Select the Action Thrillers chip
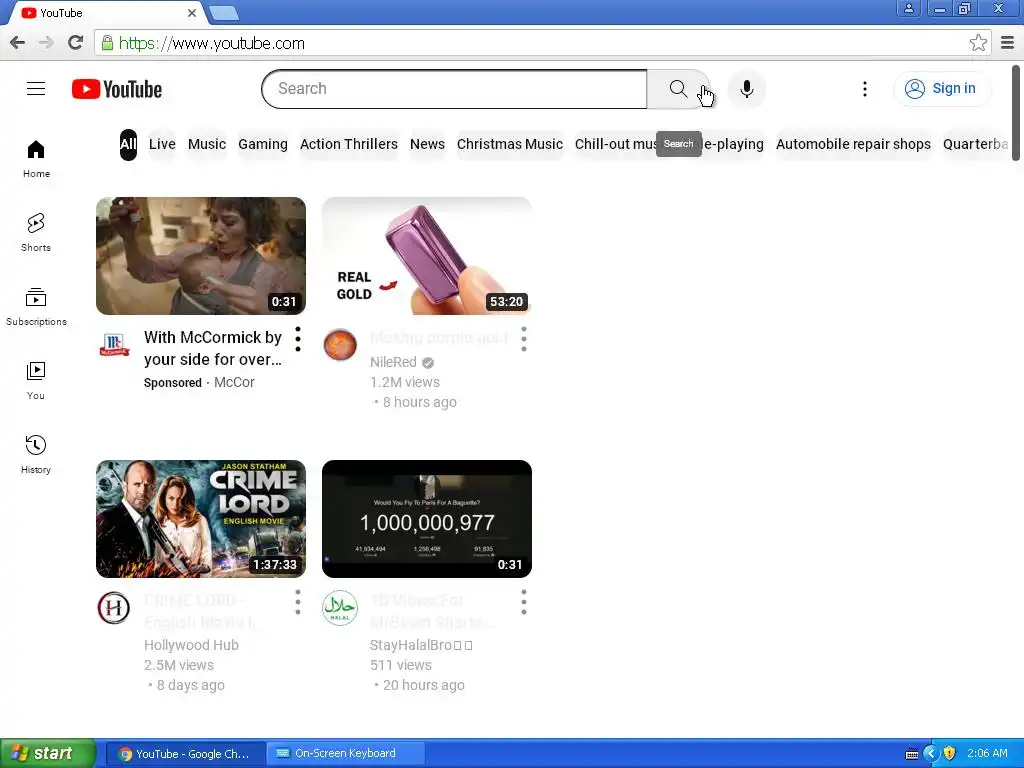This screenshot has height=768, width=1024. pyautogui.click(x=349, y=144)
